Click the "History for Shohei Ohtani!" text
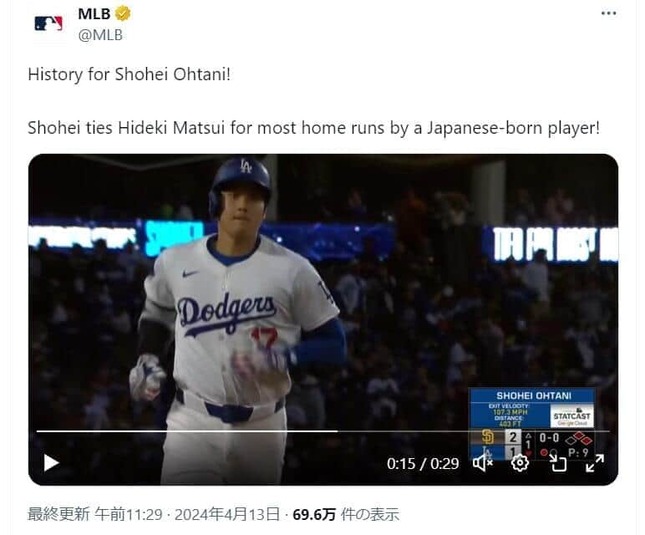The width and height of the screenshot is (645, 535). point(129,74)
